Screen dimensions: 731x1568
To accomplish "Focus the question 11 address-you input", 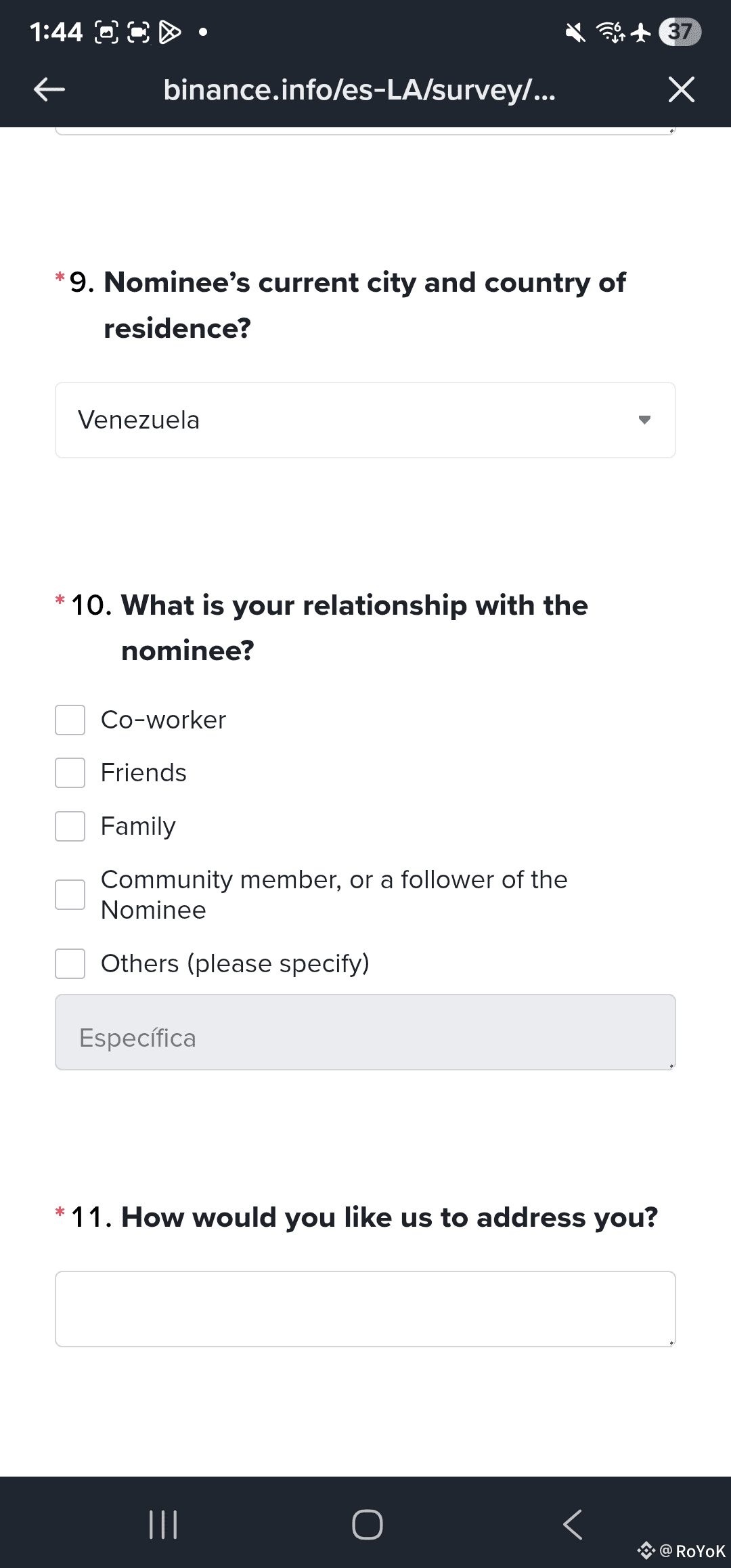I will click(x=365, y=1309).
